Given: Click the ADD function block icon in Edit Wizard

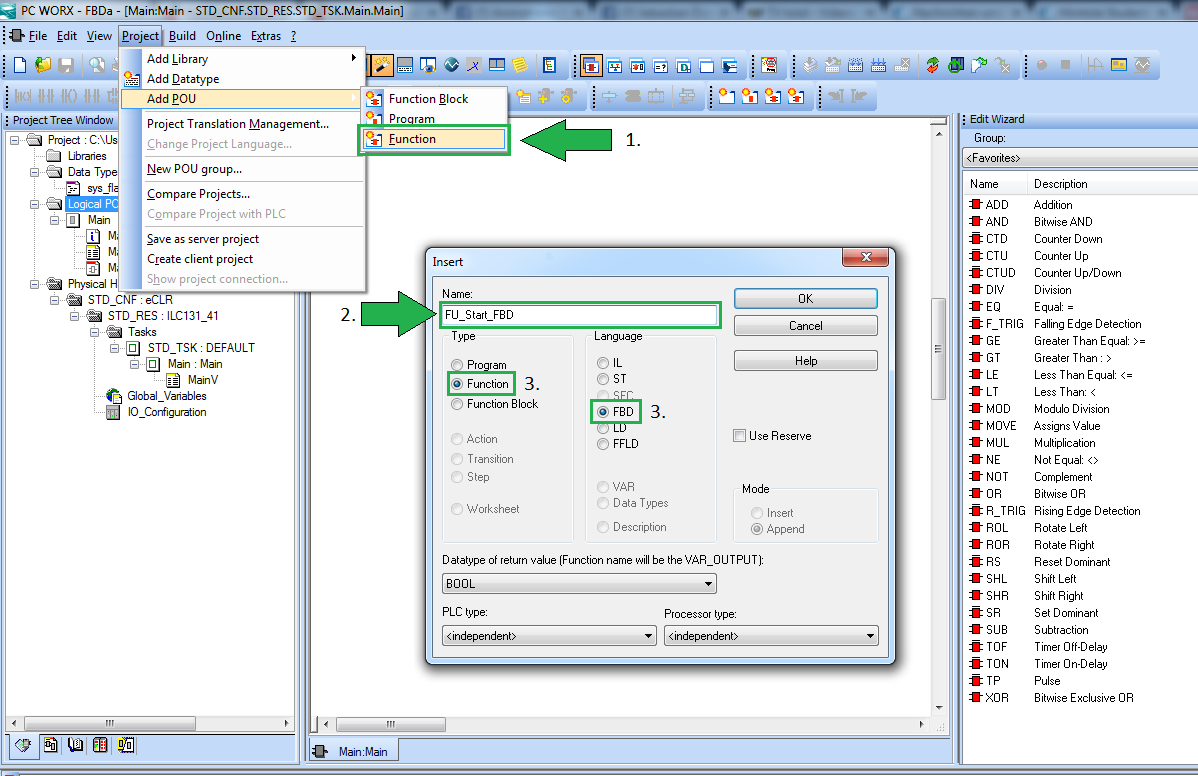Looking at the screenshot, I should (975, 205).
